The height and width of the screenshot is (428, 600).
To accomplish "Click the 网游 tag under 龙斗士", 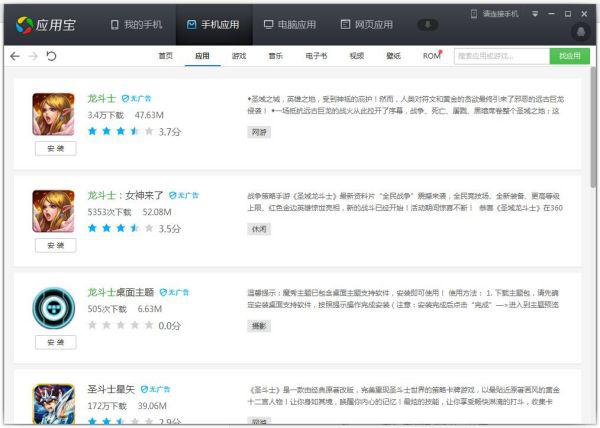I will (x=259, y=132).
